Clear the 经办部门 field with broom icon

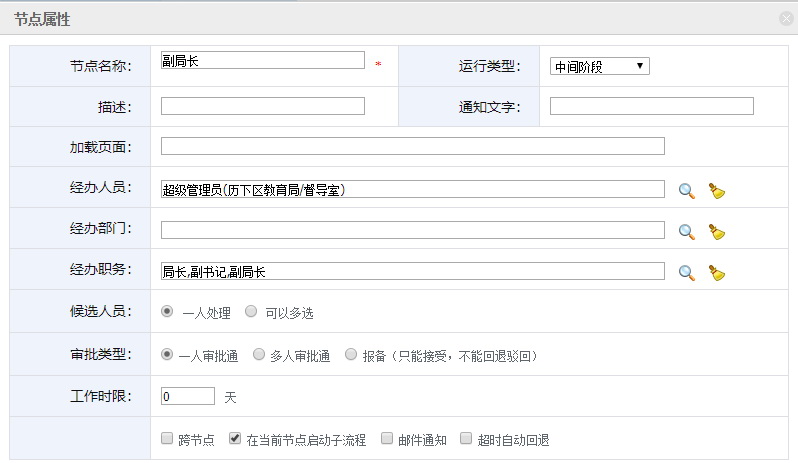[x=717, y=232]
